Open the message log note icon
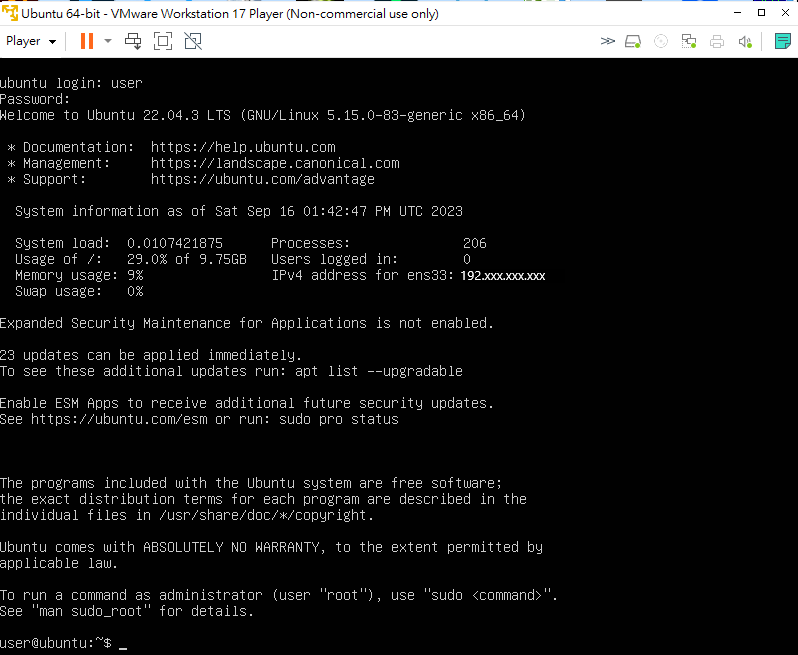The height and width of the screenshot is (655, 798). pyautogui.click(x=783, y=41)
